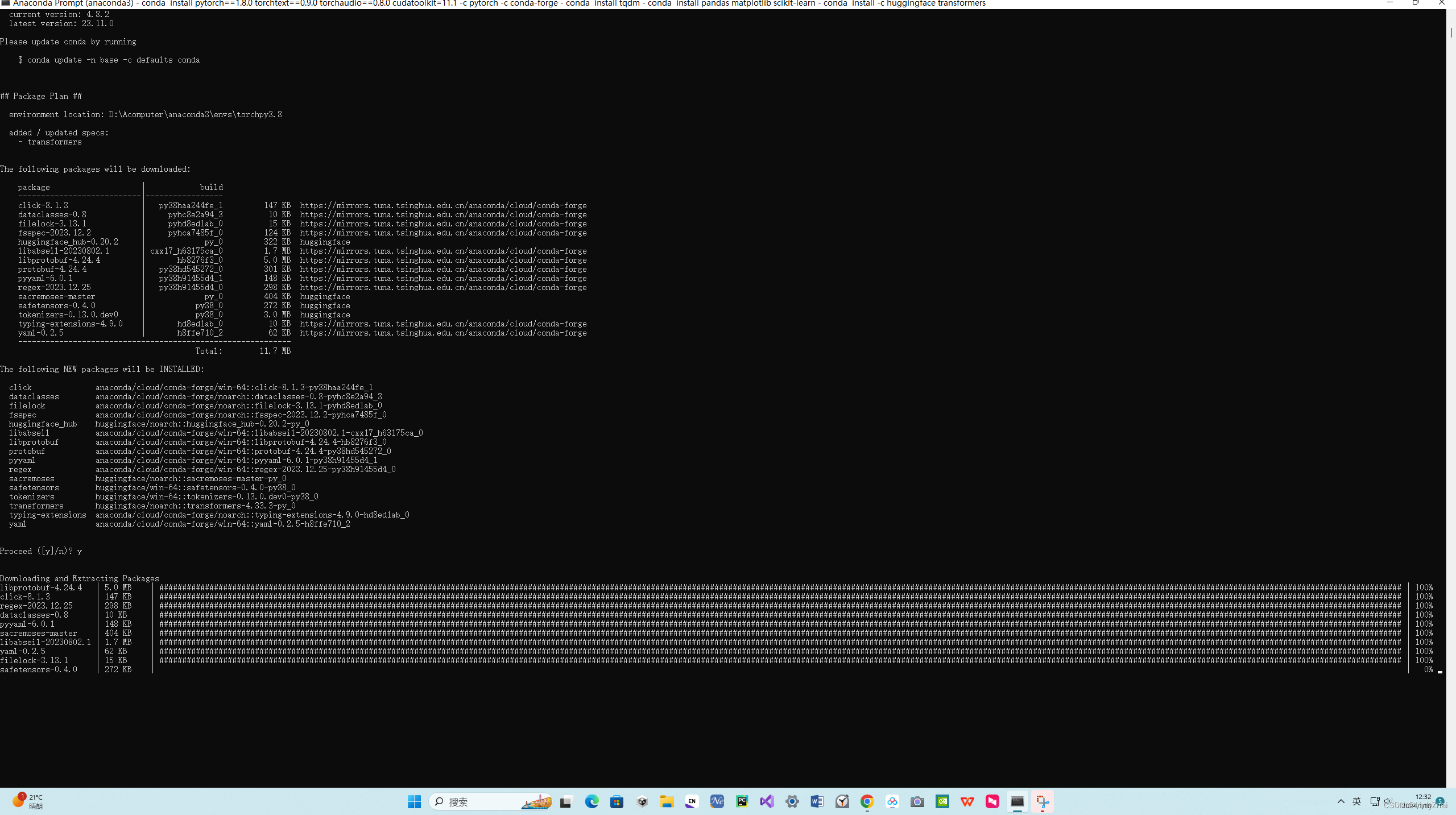This screenshot has height=815, width=1456.
Task: Click the click-8.1.3 tsinghua mirror URL
Action: 443,205
